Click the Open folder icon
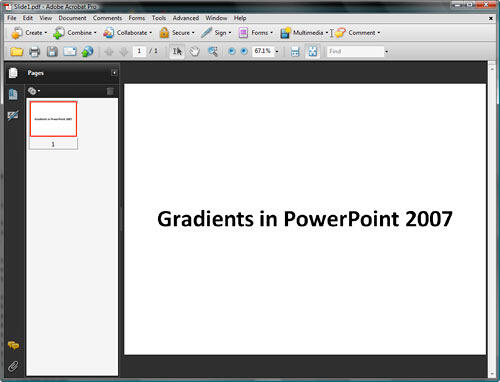This screenshot has width=500, height=382. (x=16, y=51)
